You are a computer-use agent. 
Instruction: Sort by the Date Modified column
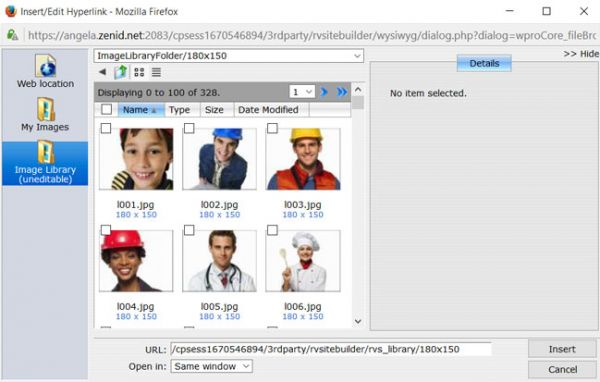pos(268,110)
